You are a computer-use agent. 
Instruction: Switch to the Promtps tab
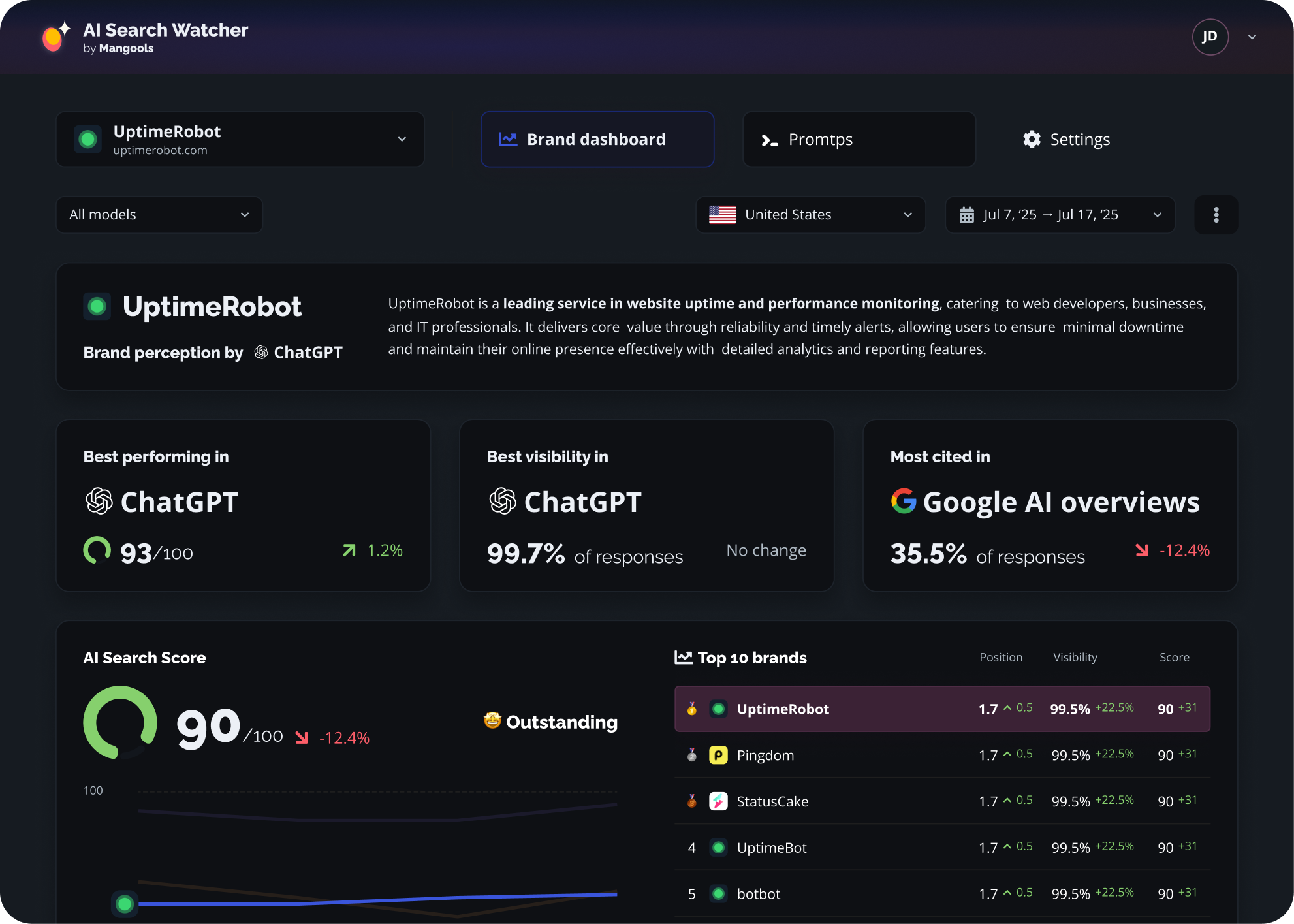(859, 139)
